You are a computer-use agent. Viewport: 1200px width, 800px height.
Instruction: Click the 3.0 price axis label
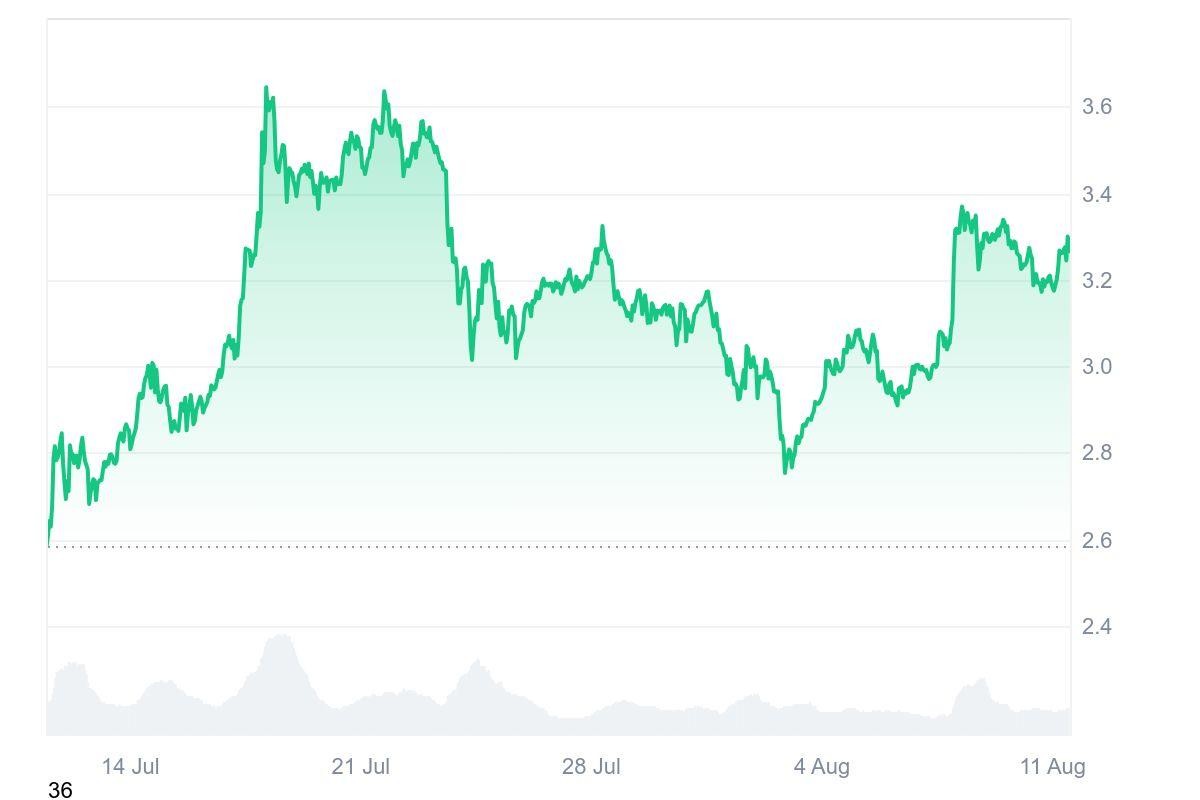coord(1097,367)
